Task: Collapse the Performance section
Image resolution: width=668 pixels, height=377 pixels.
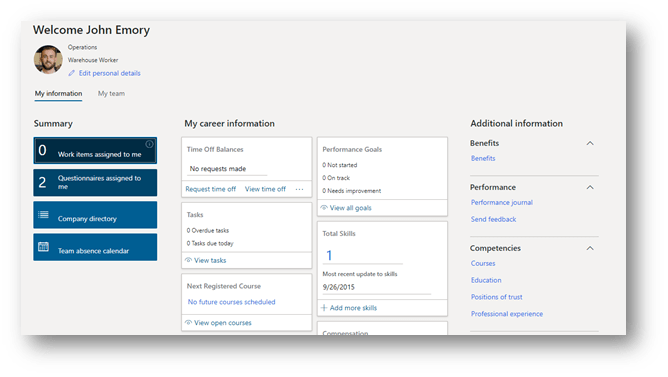Action: tap(590, 187)
